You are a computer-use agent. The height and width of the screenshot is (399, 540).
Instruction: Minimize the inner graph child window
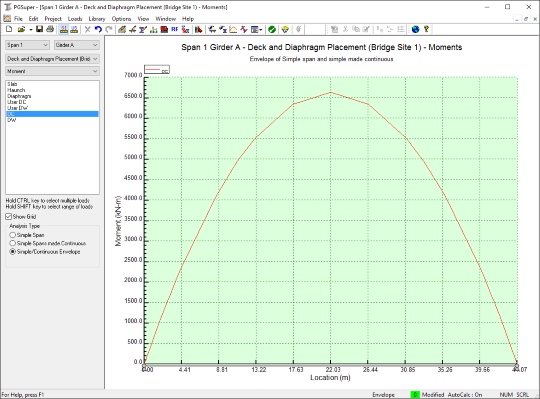click(x=517, y=19)
